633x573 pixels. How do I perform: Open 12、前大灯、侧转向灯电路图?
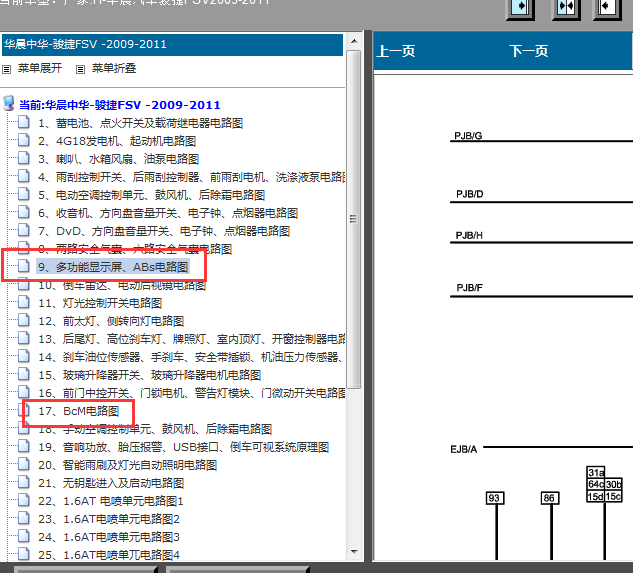pyautogui.click(x=111, y=321)
